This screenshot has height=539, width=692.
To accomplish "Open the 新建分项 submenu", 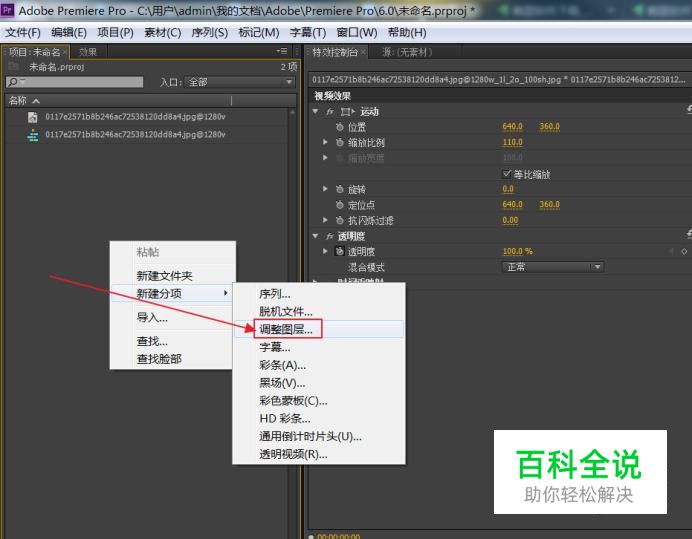I will (173, 294).
